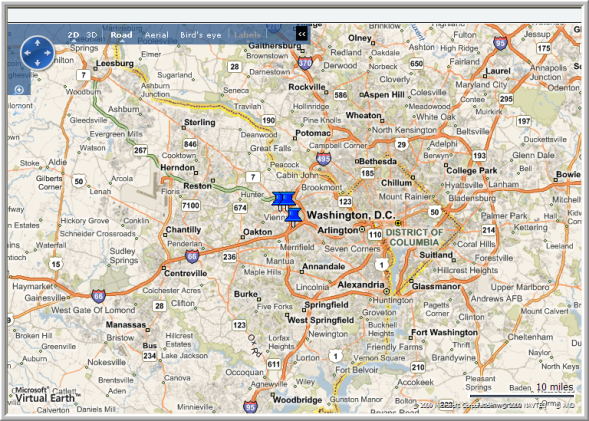Click the Washington, D.C. map label
The width and height of the screenshot is (589, 421).
point(351,215)
